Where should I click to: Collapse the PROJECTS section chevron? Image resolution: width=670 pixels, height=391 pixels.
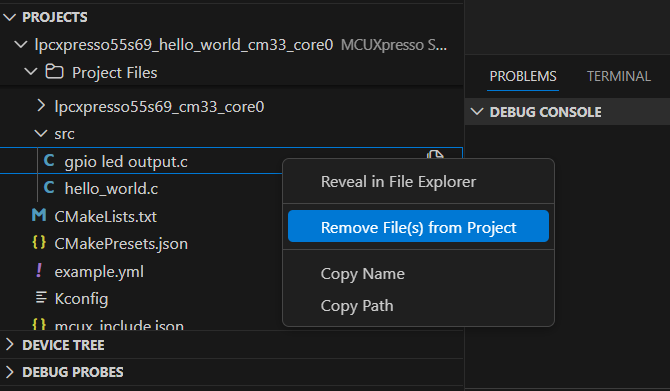(x=9, y=17)
